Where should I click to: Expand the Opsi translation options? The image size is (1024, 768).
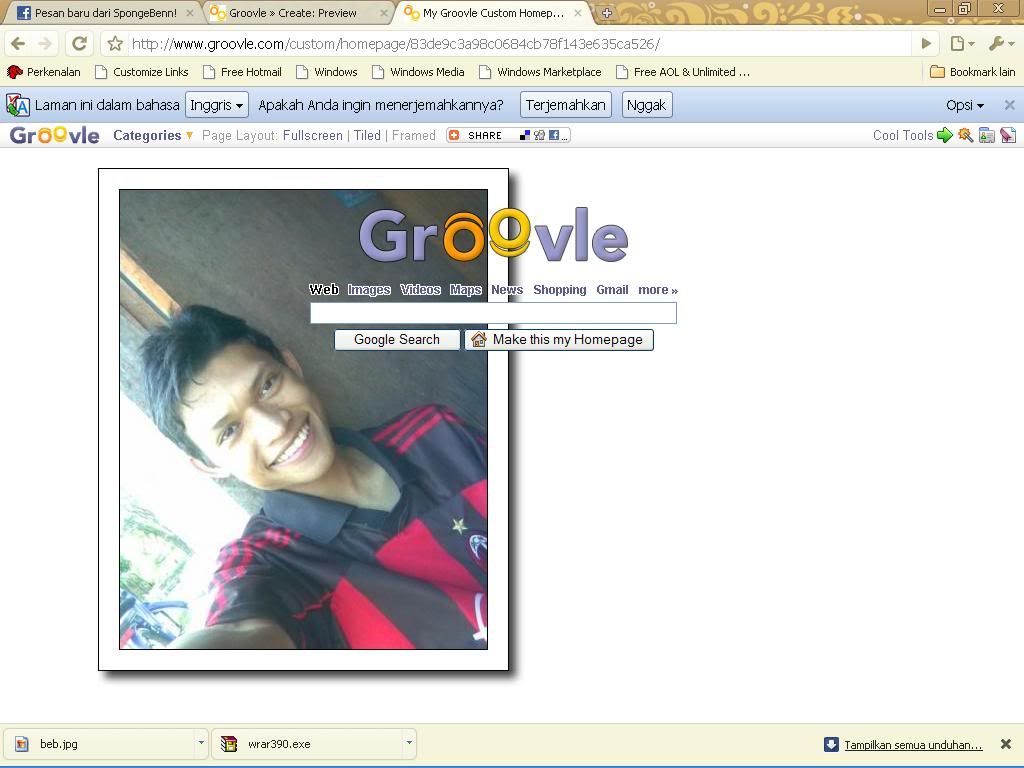(965, 105)
